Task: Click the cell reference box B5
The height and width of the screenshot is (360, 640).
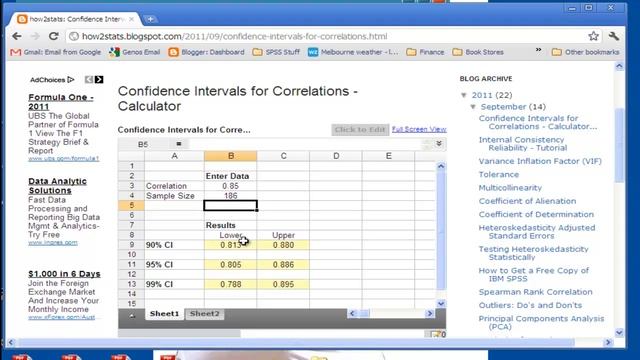Action: 143,144
